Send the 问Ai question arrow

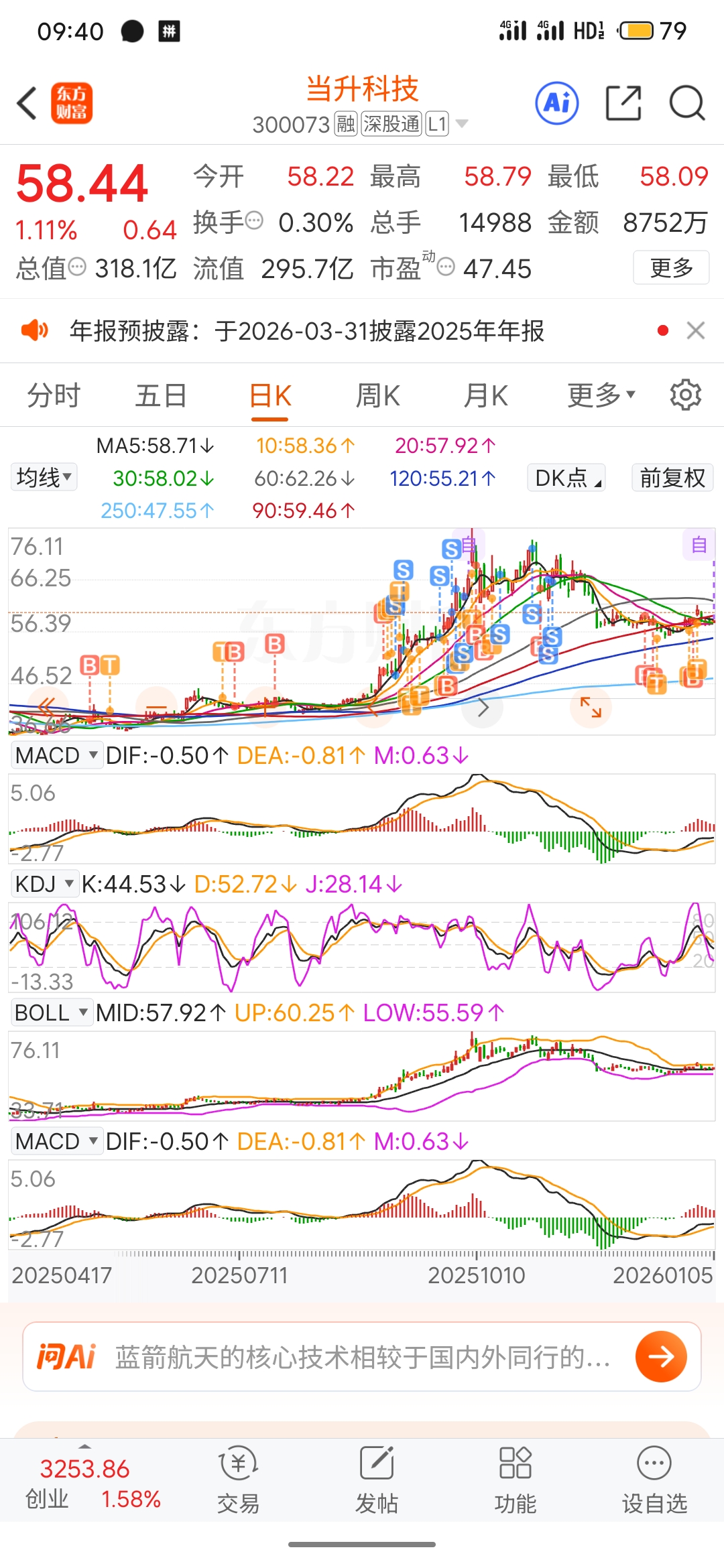click(x=661, y=1357)
